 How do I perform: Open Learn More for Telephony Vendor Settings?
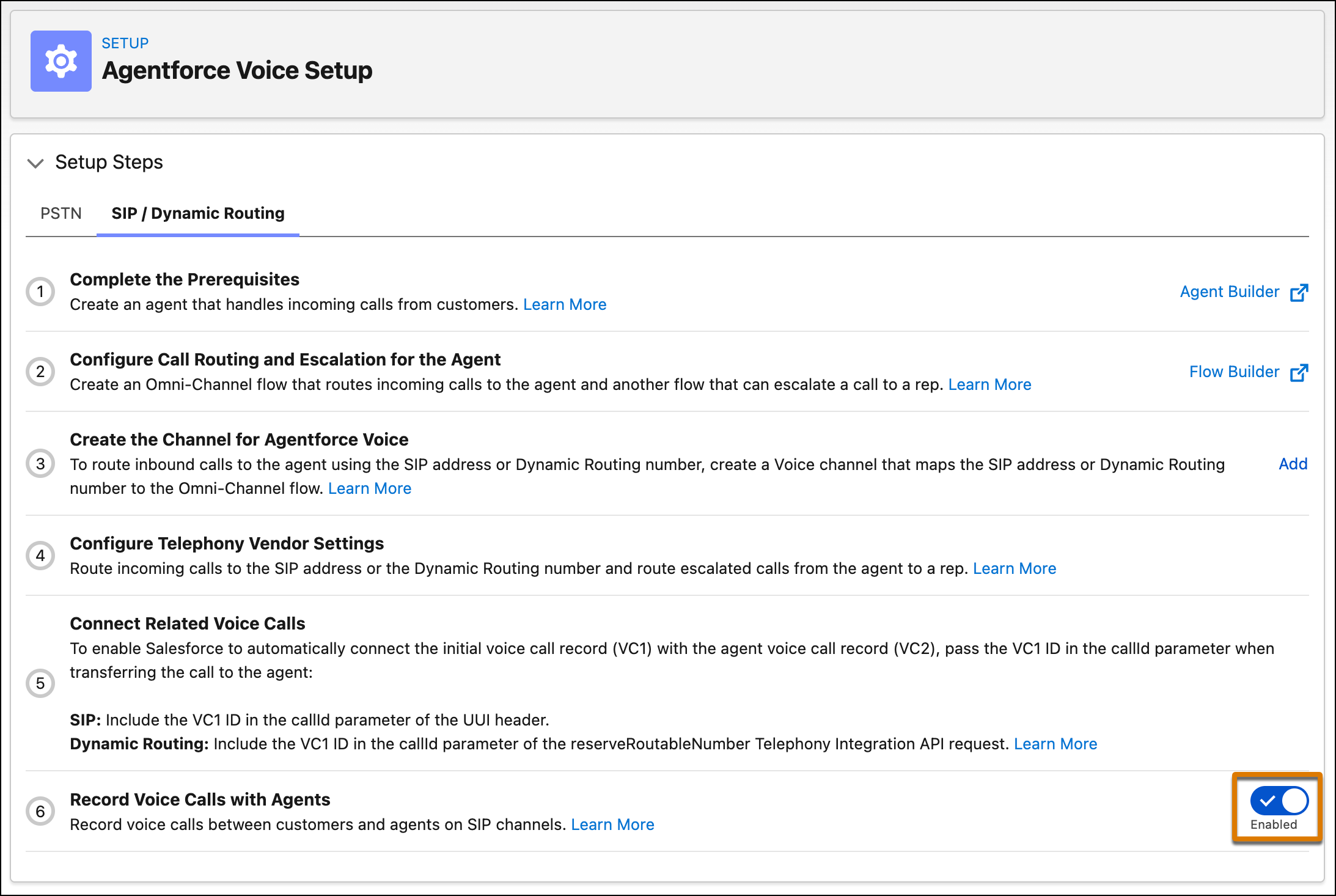click(x=1015, y=568)
